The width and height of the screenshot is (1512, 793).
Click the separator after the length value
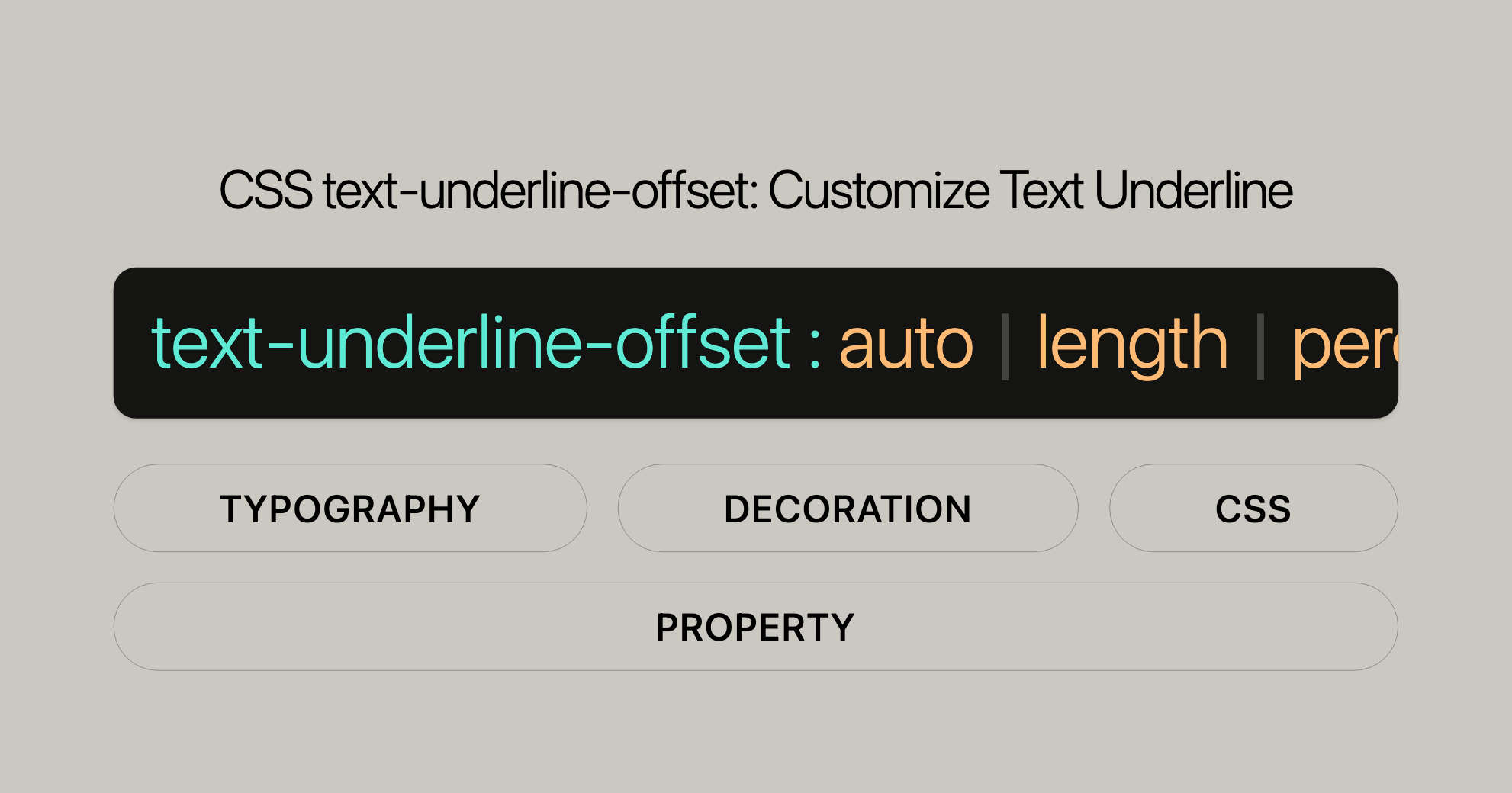pyautogui.click(x=1260, y=347)
